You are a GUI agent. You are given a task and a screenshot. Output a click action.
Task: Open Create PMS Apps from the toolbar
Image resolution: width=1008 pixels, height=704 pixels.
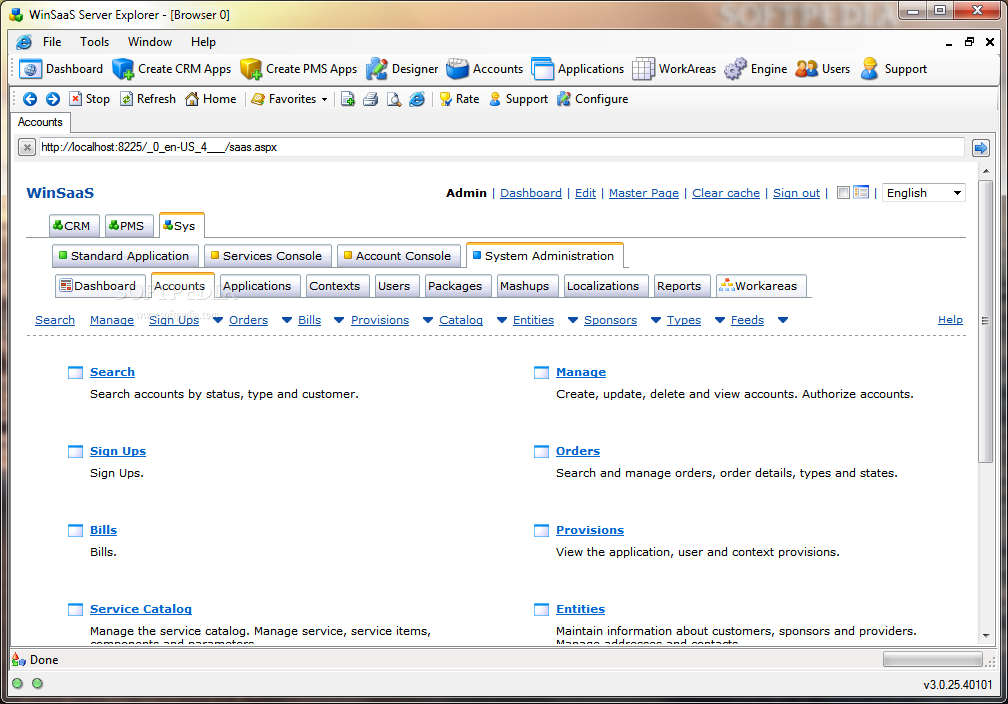pos(298,69)
